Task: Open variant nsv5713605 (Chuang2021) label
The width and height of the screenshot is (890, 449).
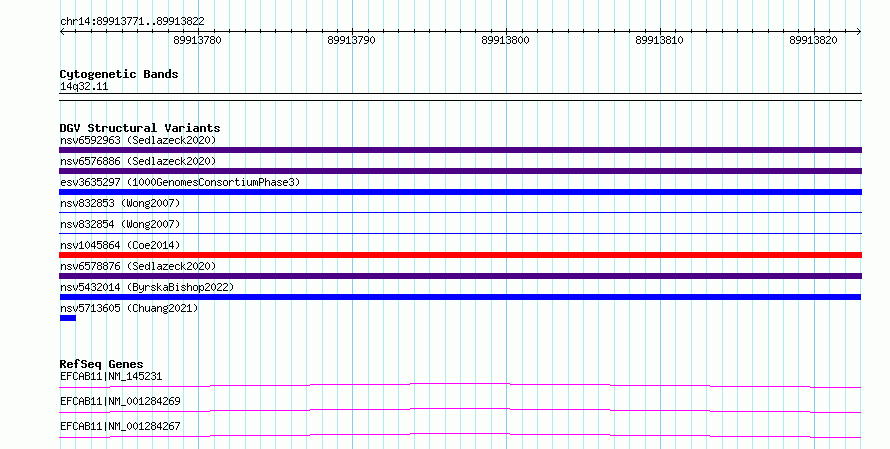Action: coord(129,308)
